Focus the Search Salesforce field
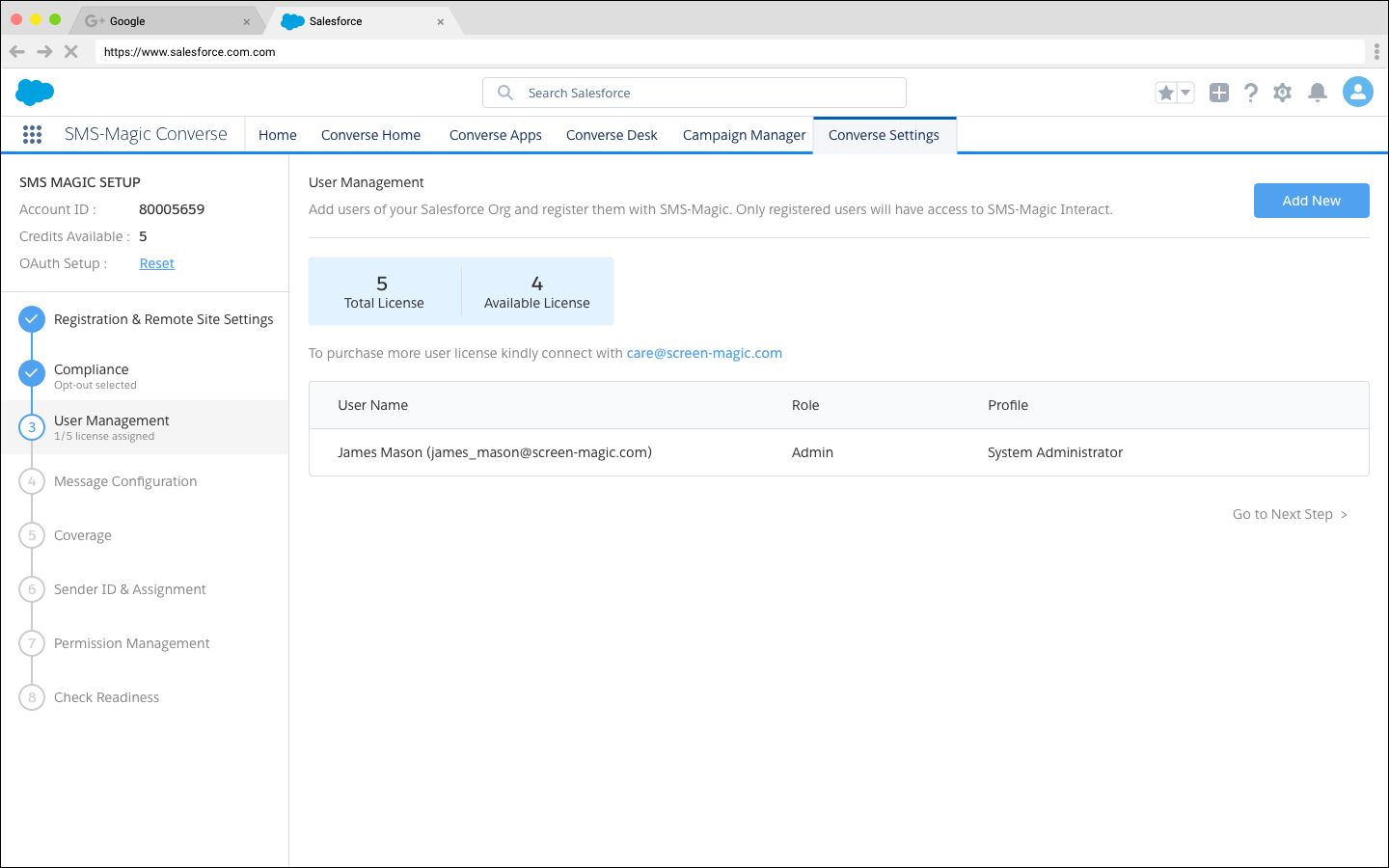The width and height of the screenshot is (1389, 868). (x=694, y=93)
